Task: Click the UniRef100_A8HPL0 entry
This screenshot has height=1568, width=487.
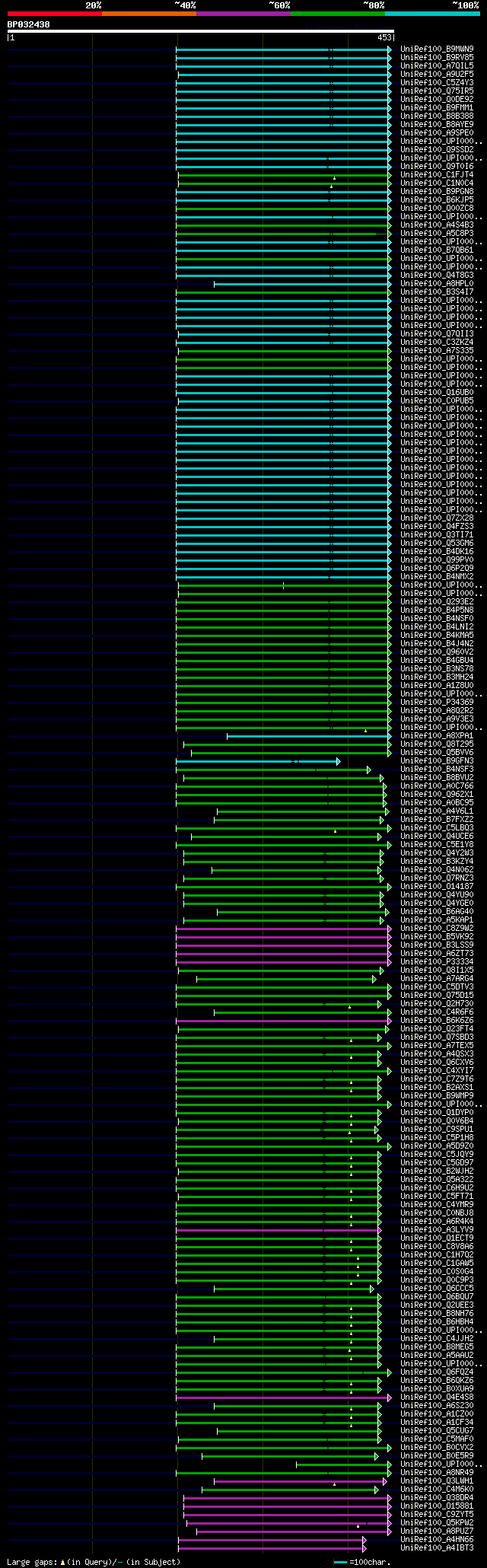Action: (x=437, y=283)
